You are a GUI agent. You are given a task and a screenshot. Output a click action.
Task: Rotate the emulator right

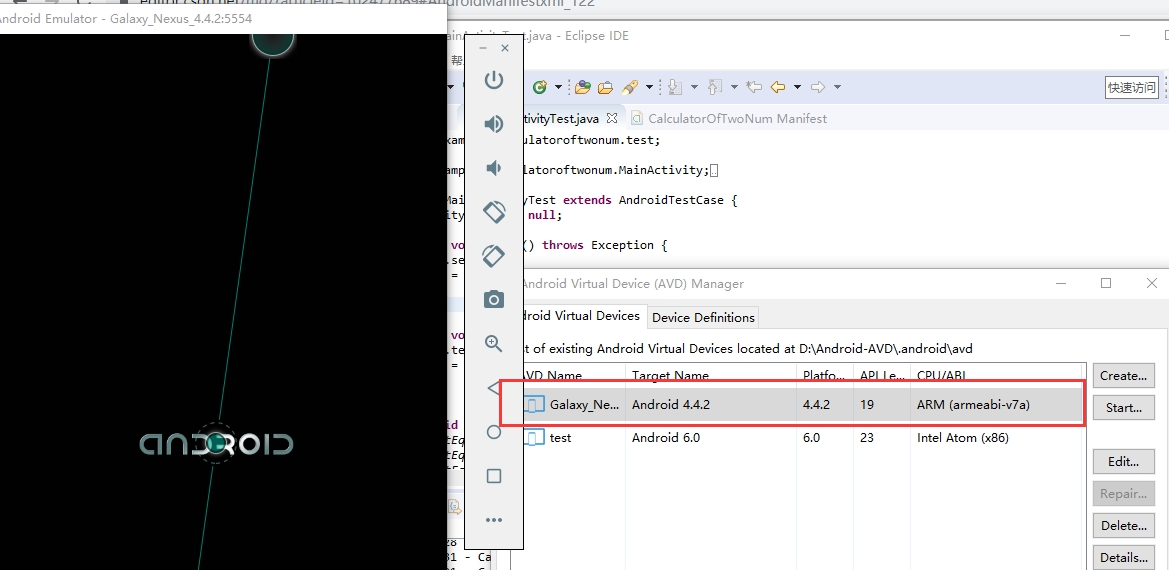coord(494,256)
